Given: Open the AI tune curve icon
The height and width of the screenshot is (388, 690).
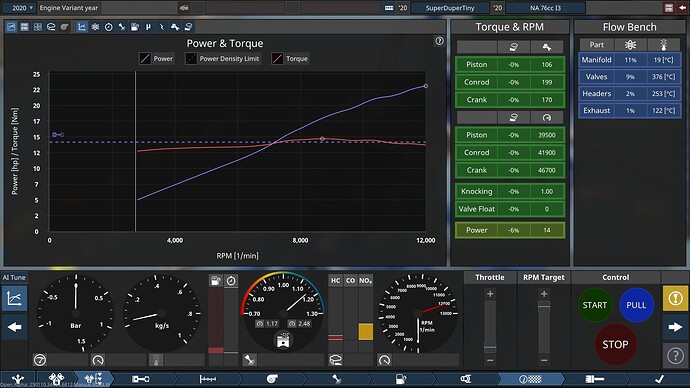Looking at the screenshot, I should point(14,299).
